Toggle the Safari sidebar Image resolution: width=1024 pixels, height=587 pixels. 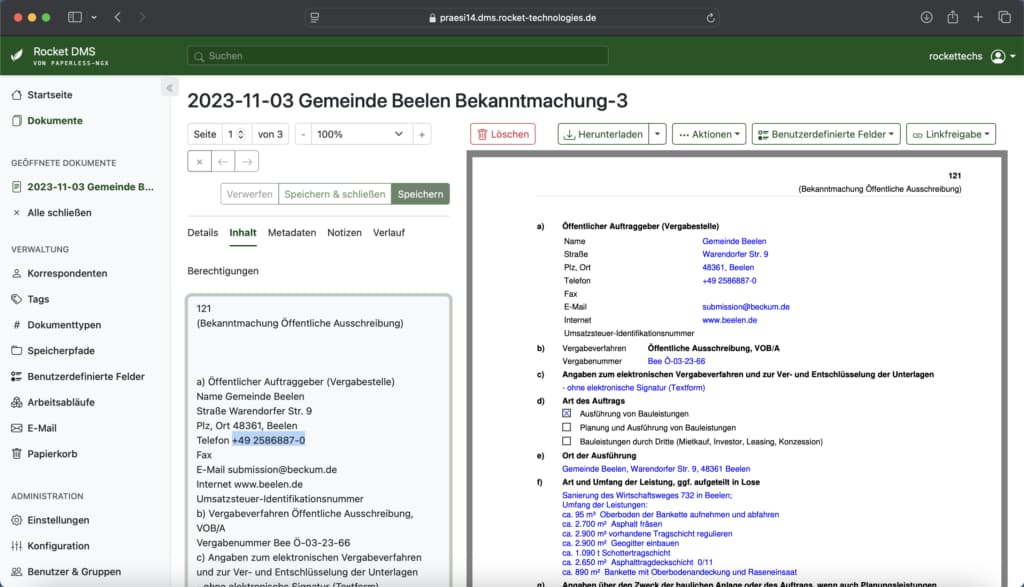(x=75, y=18)
